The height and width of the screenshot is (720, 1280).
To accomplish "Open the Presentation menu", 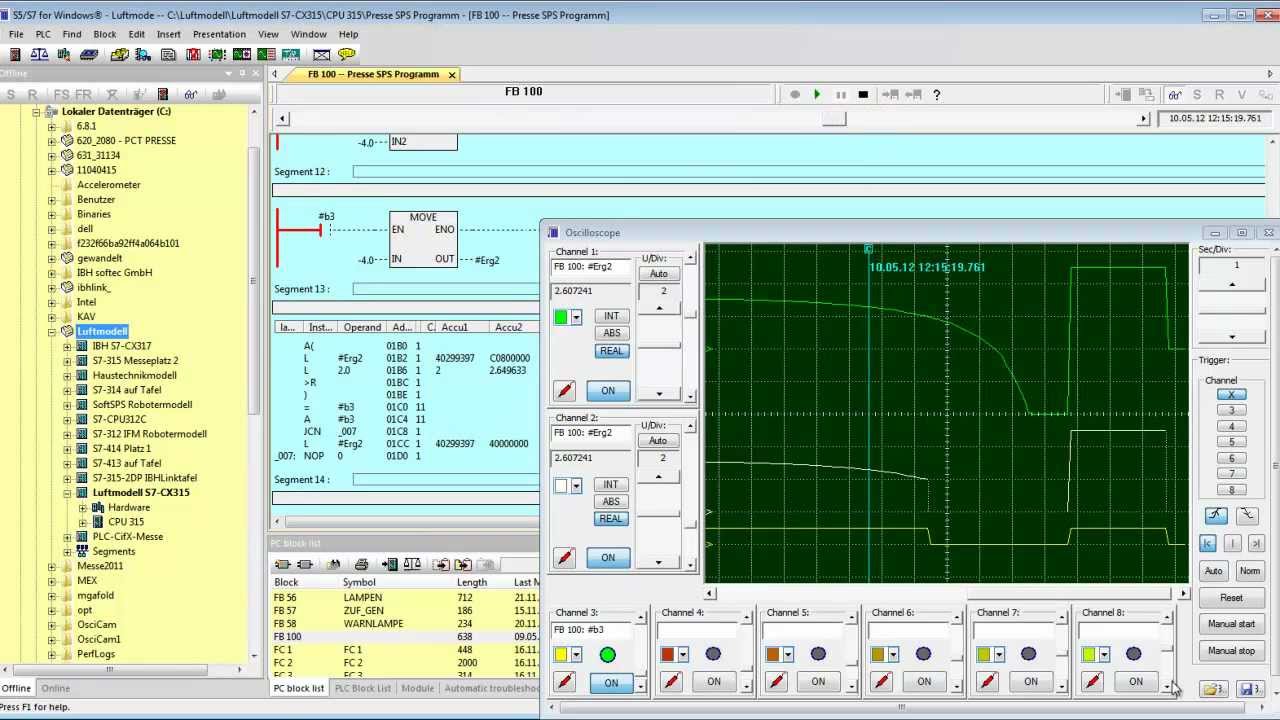I will [219, 34].
